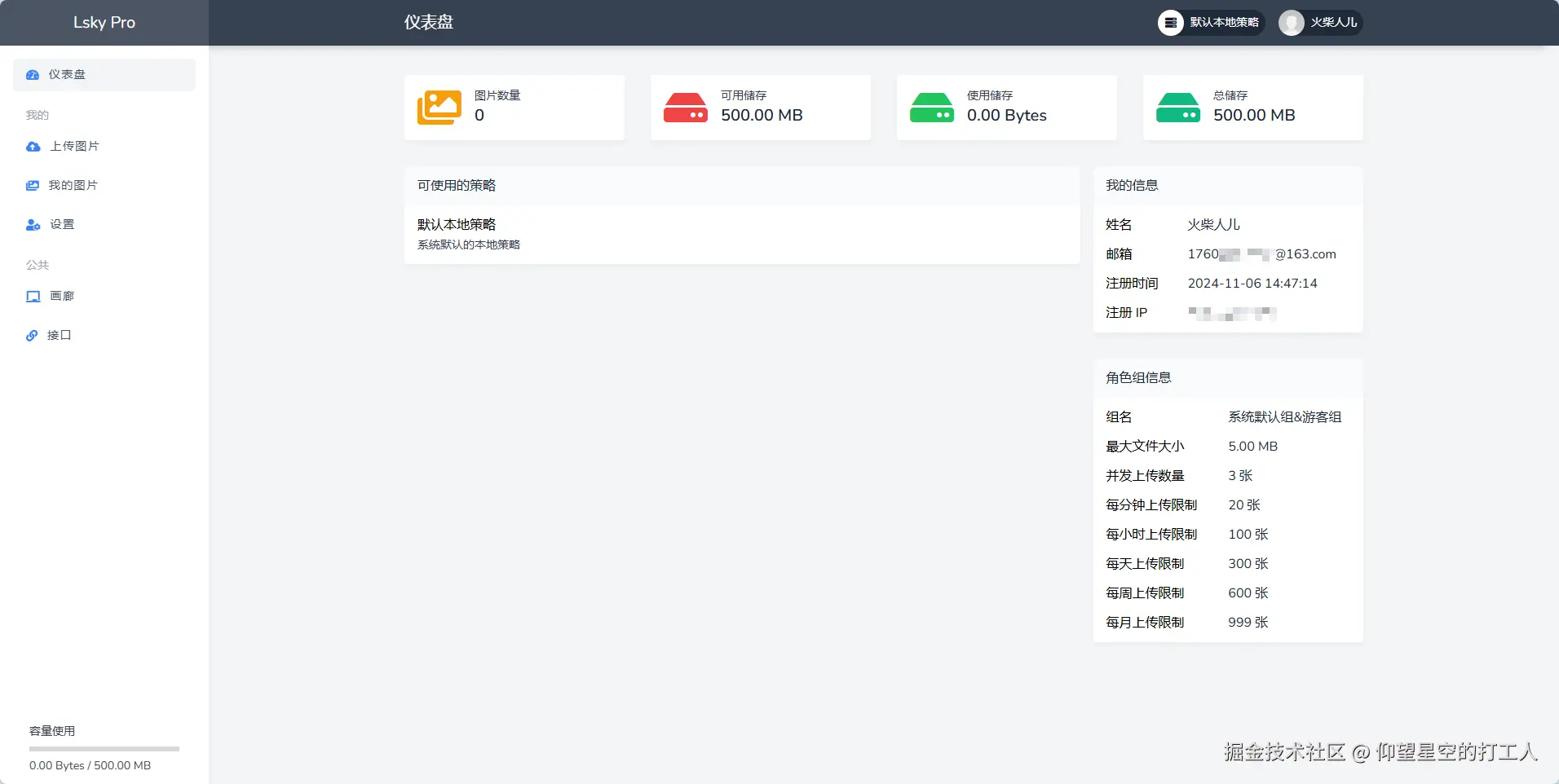Open the 接口 API page
Viewport: 1559px width, 784px height.
[x=104, y=336]
